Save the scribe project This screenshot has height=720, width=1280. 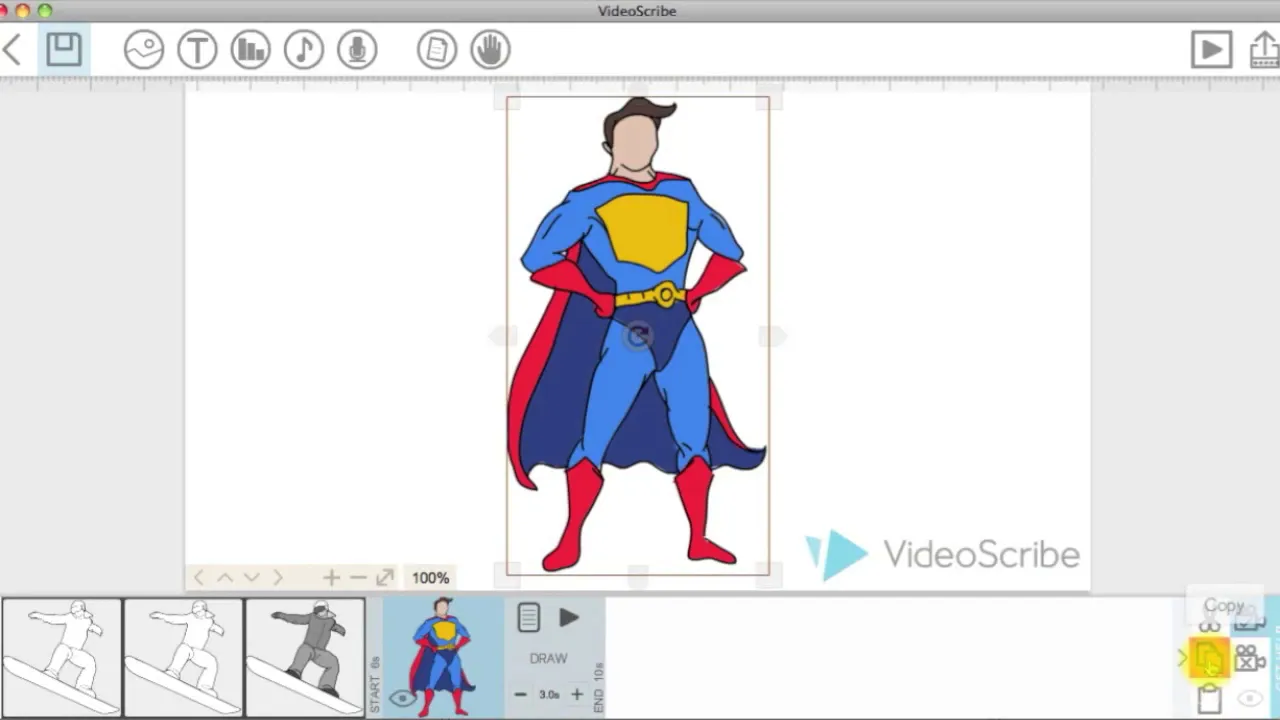point(63,50)
